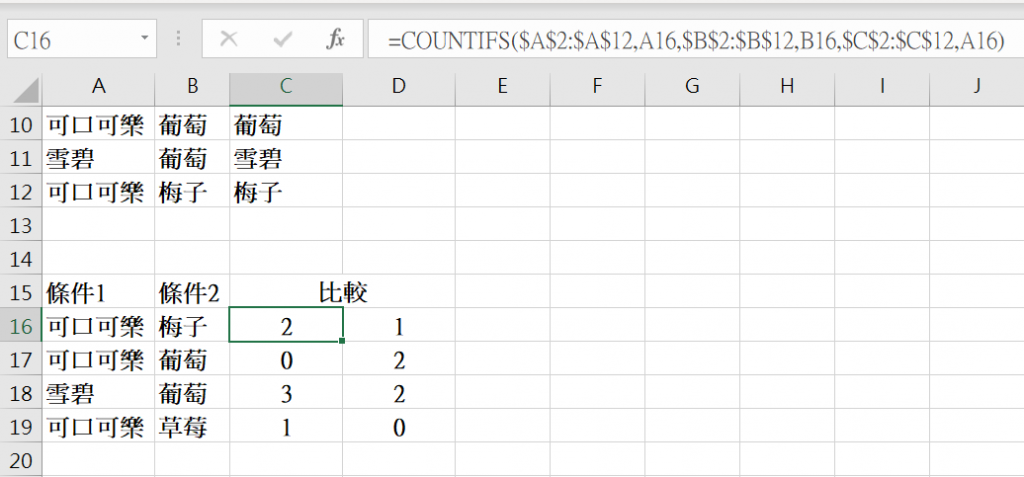The height and width of the screenshot is (477, 1024).
Task: Select column G header
Action: tap(692, 88)
